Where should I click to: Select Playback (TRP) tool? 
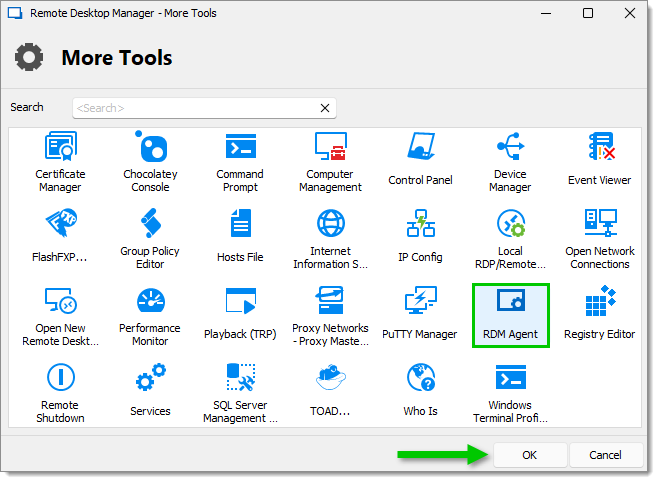[240, 315]
